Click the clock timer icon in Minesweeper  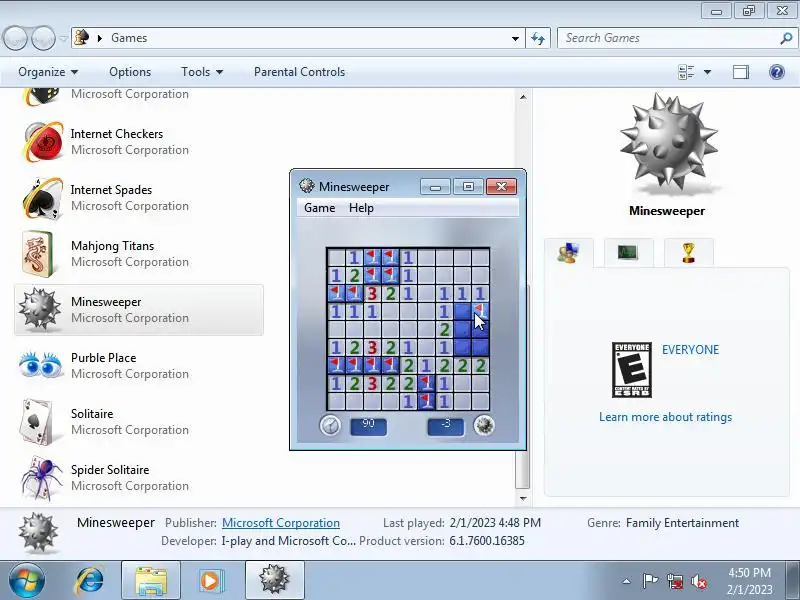point(330,425)
